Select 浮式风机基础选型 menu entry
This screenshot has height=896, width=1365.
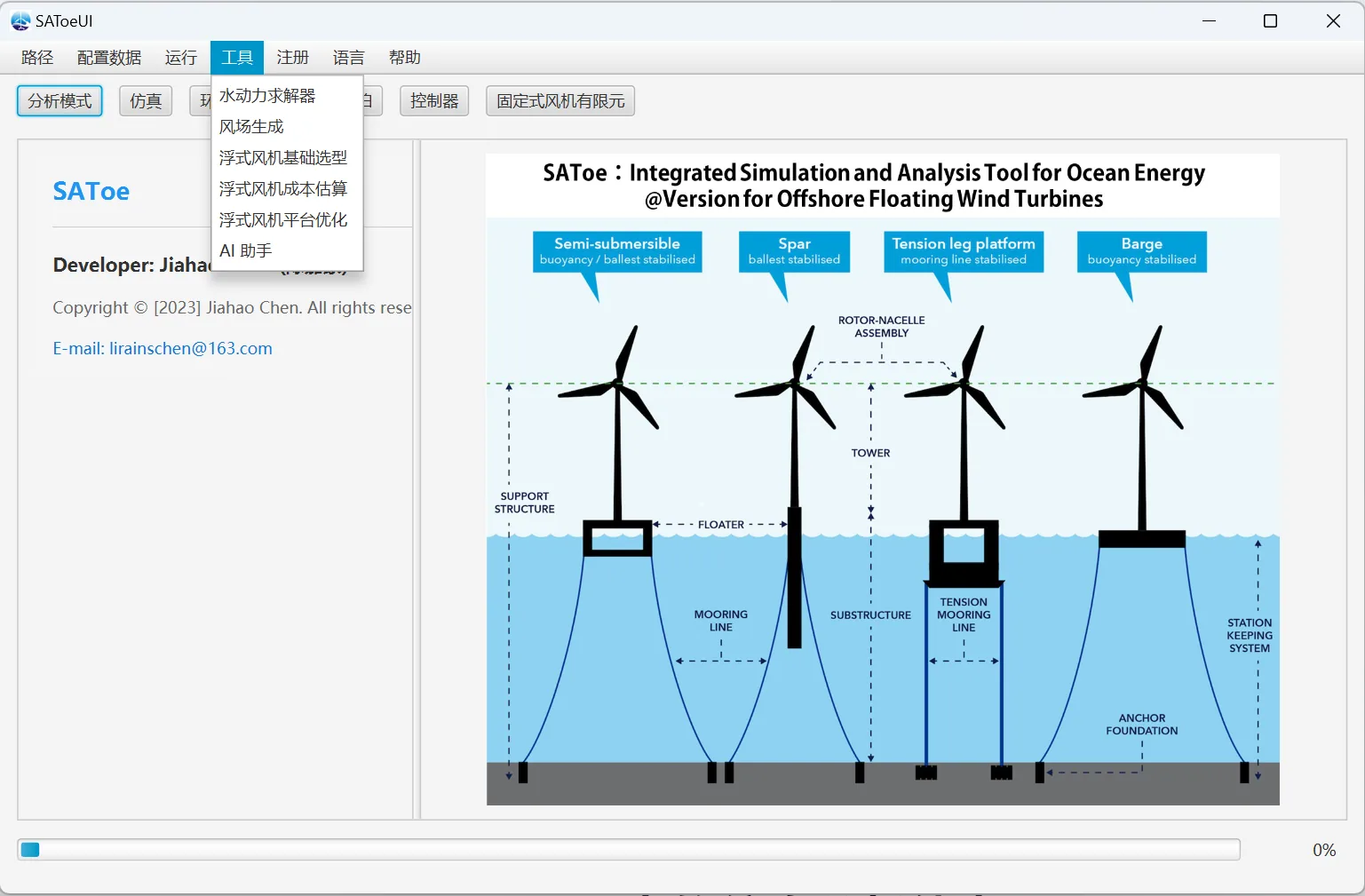(288, 158)
